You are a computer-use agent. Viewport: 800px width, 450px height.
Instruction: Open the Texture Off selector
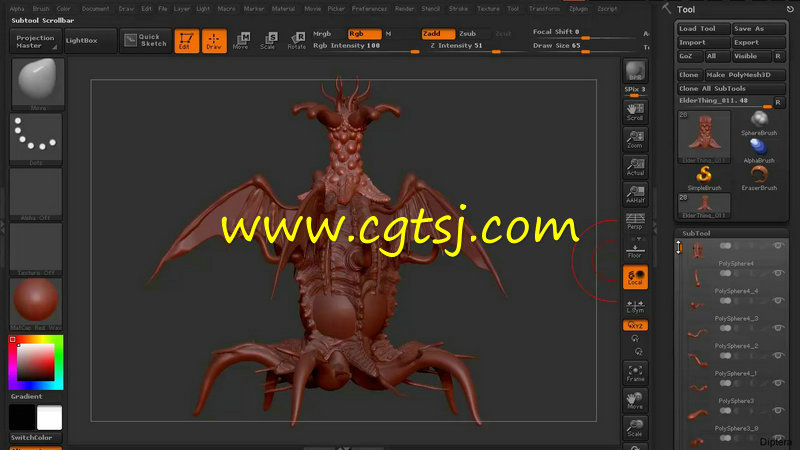click(x=36, y=249)
